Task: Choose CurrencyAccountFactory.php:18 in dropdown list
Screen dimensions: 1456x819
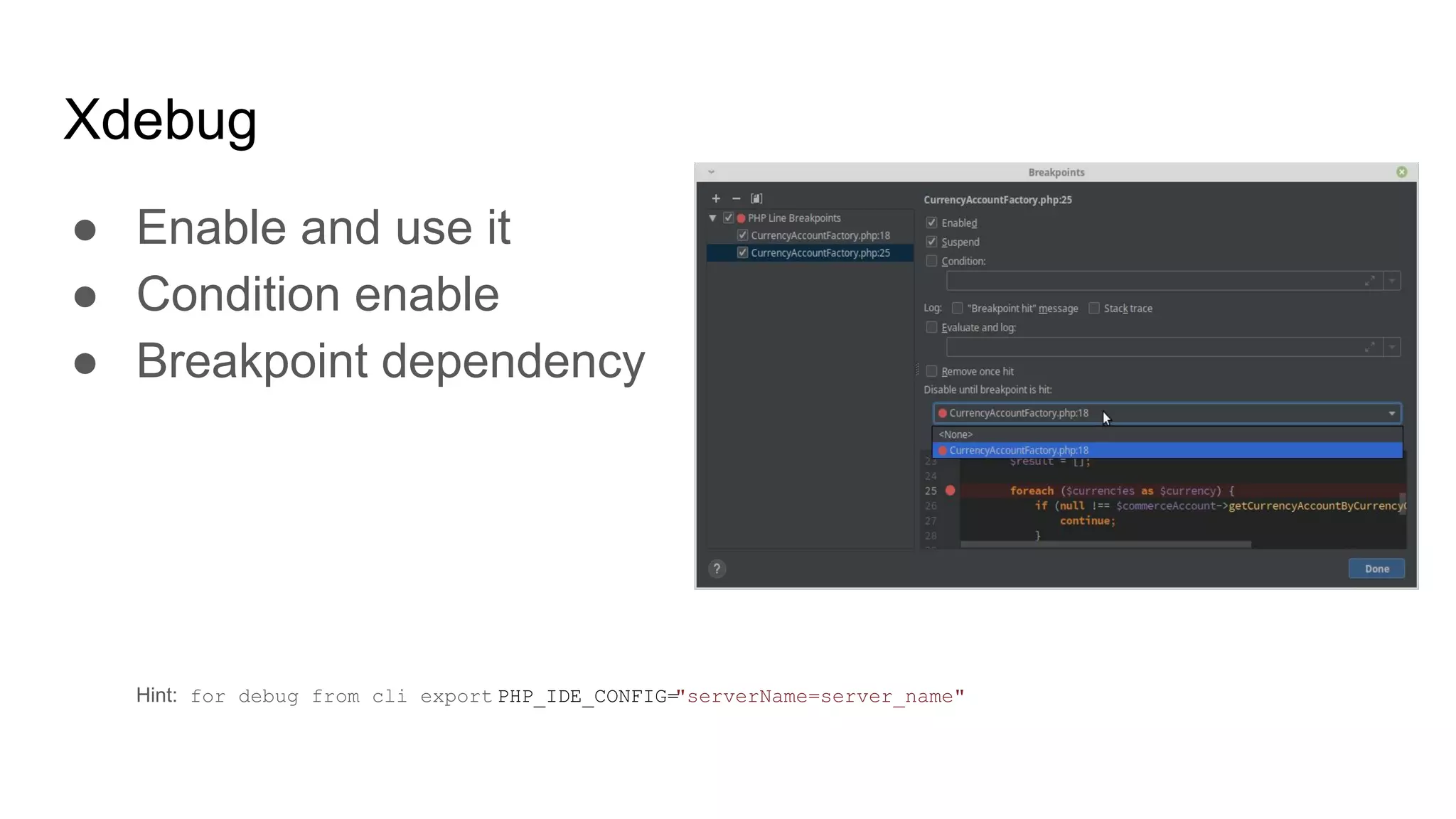Action: tap(1167, 450)
